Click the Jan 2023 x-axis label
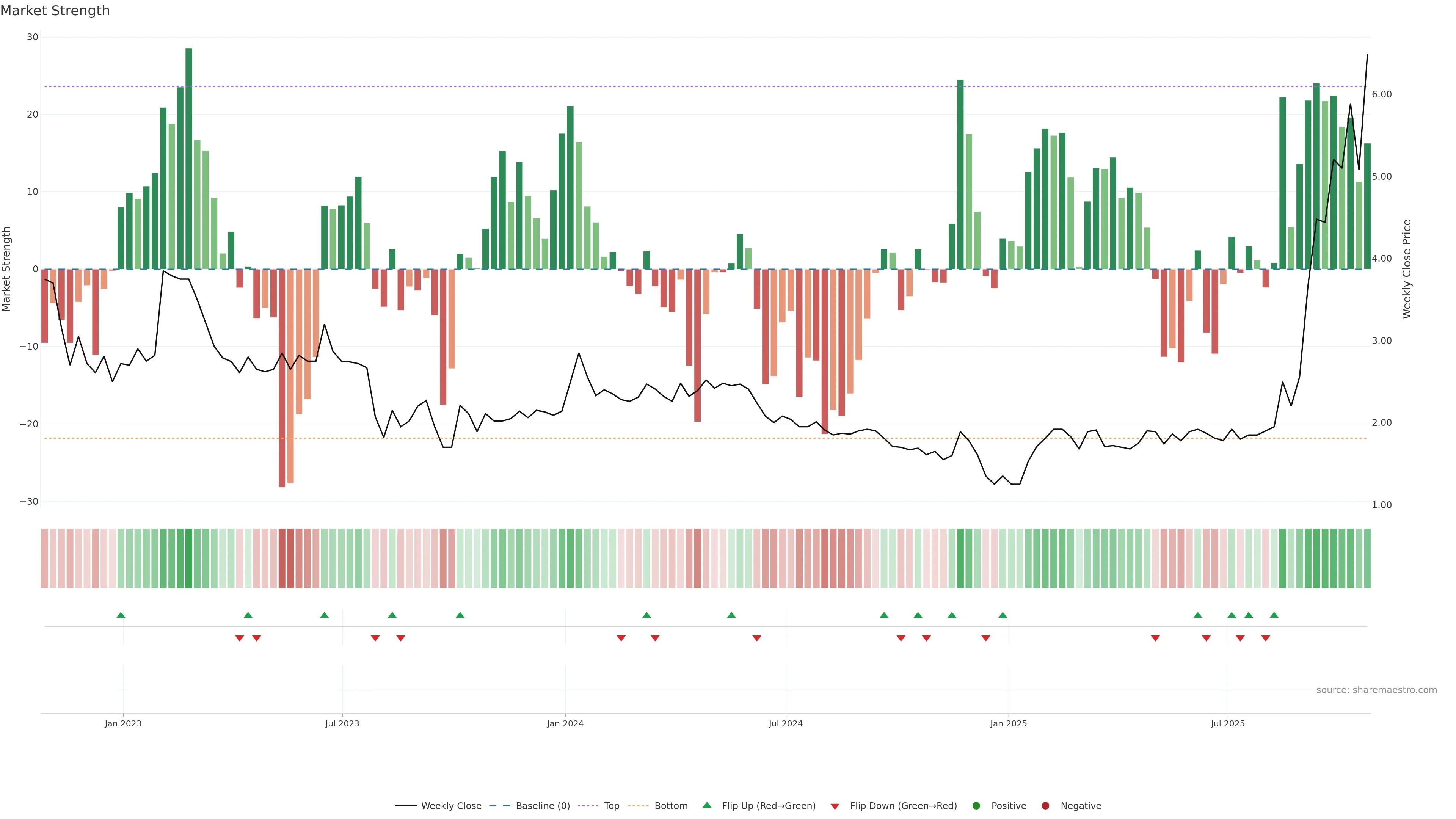 tap(122, 723)
